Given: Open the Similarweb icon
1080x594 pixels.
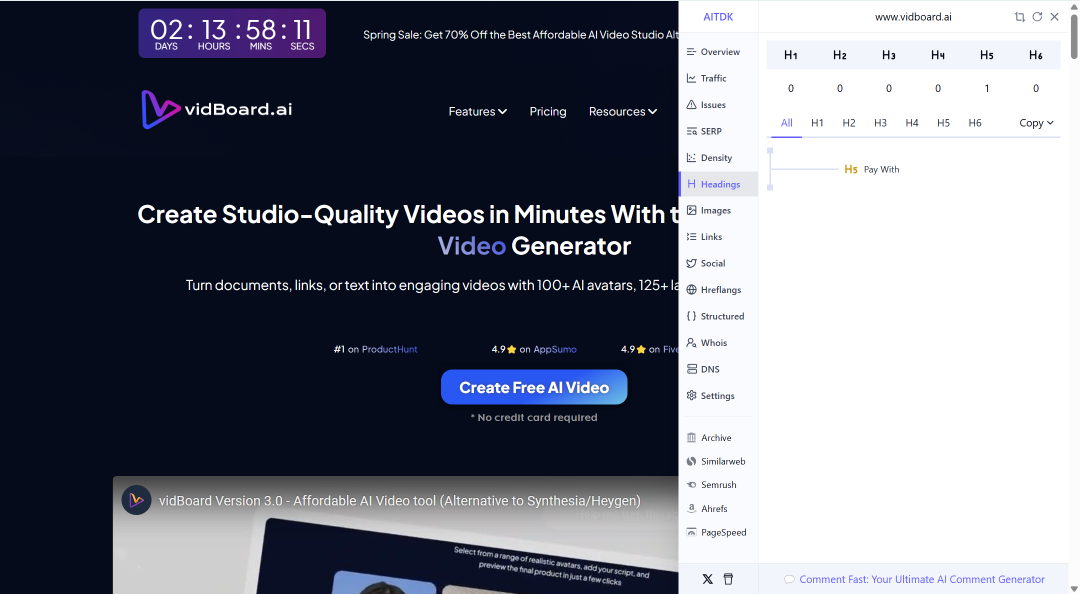Looking at the screenshot, I should click(x=692, y=461).
